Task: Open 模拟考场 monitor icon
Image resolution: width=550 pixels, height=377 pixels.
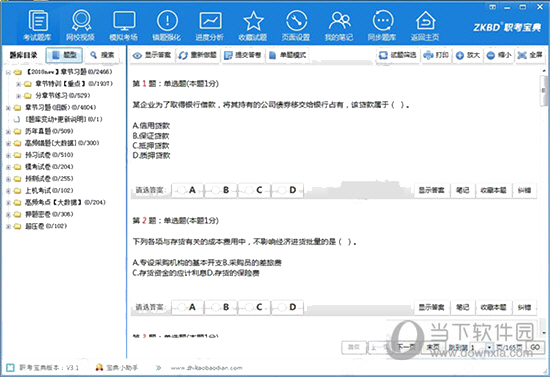Action: (124, 25)
